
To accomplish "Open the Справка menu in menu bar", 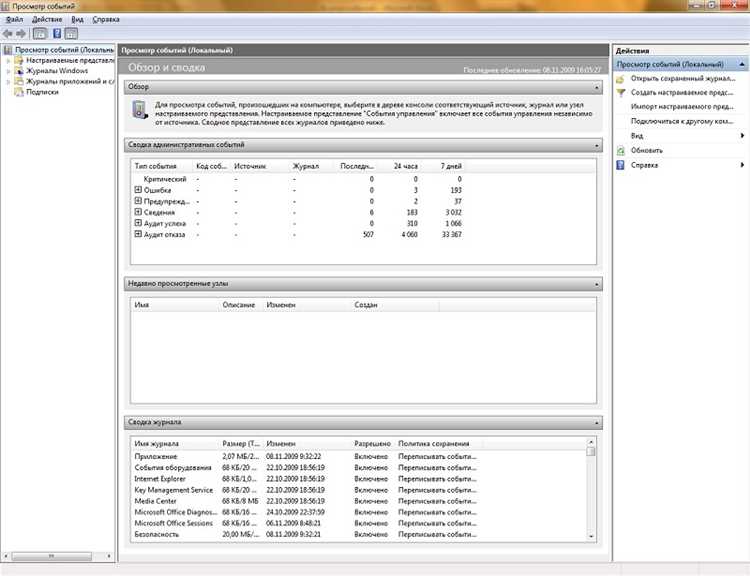I will [x=106, y=20].
